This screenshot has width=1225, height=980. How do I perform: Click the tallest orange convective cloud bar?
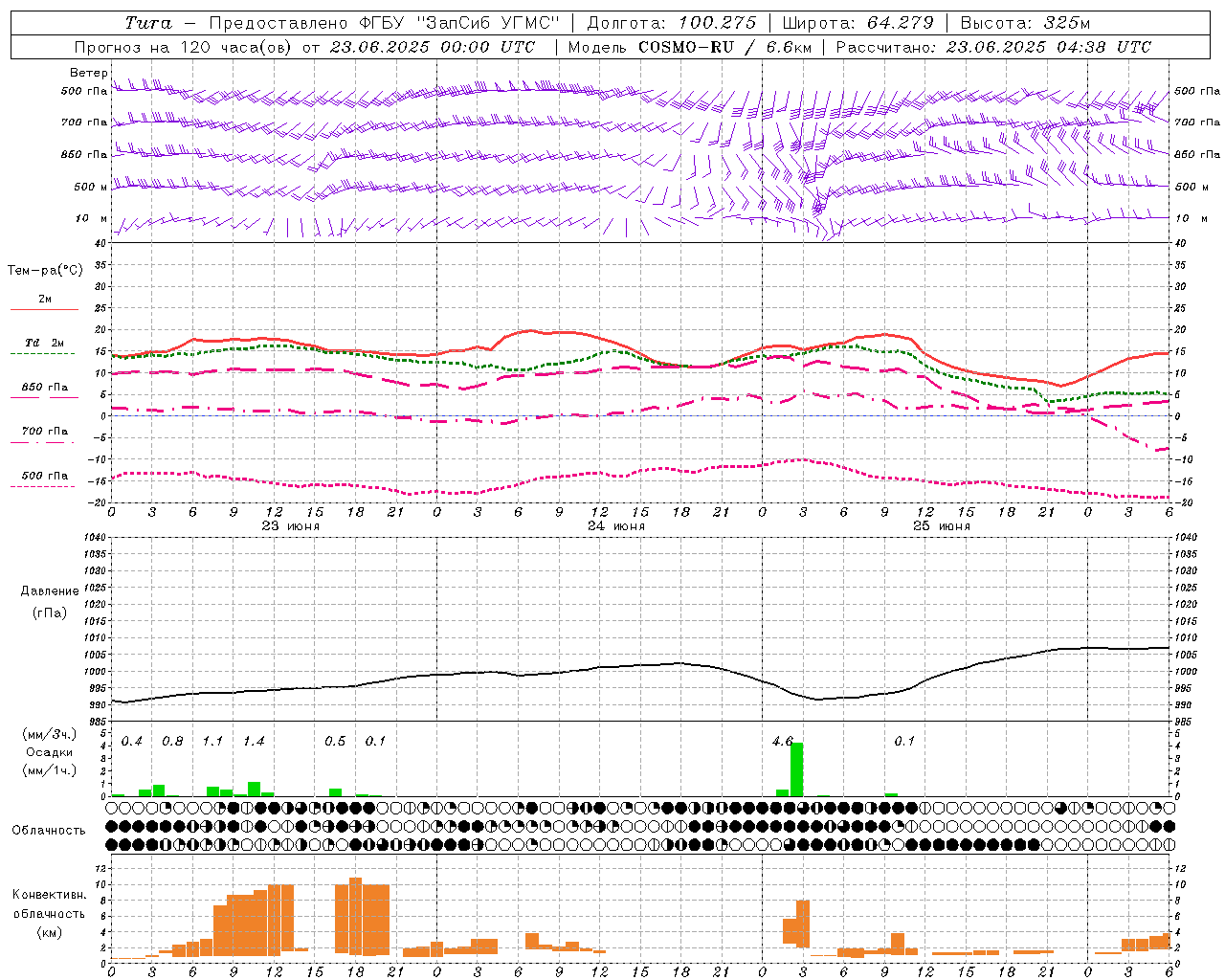pyautogui.click(x=355, y=916)
